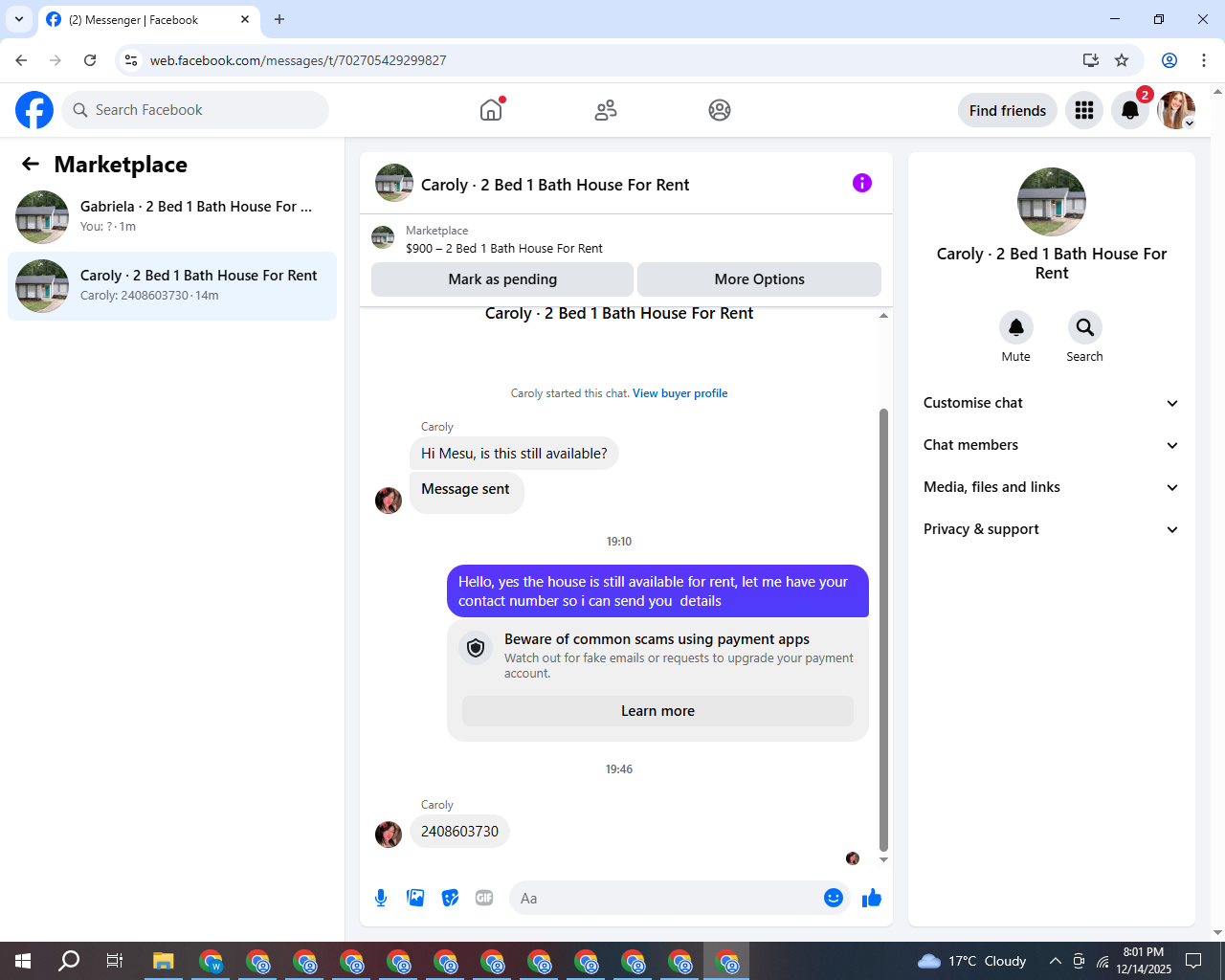
Task: Open weather widget 17°C Cloudy
Action: click(x=971, y=961)
